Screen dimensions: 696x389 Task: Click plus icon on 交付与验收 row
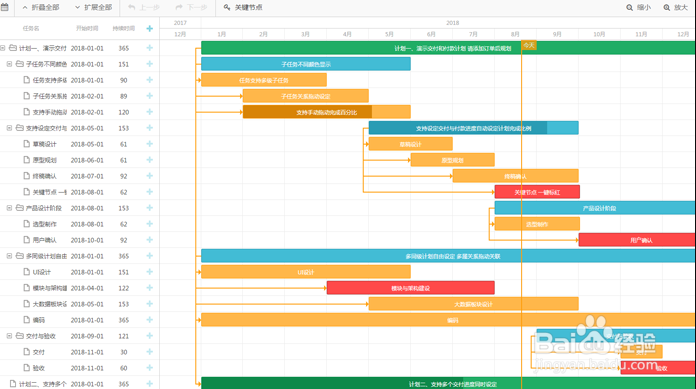tap(150, 336)
